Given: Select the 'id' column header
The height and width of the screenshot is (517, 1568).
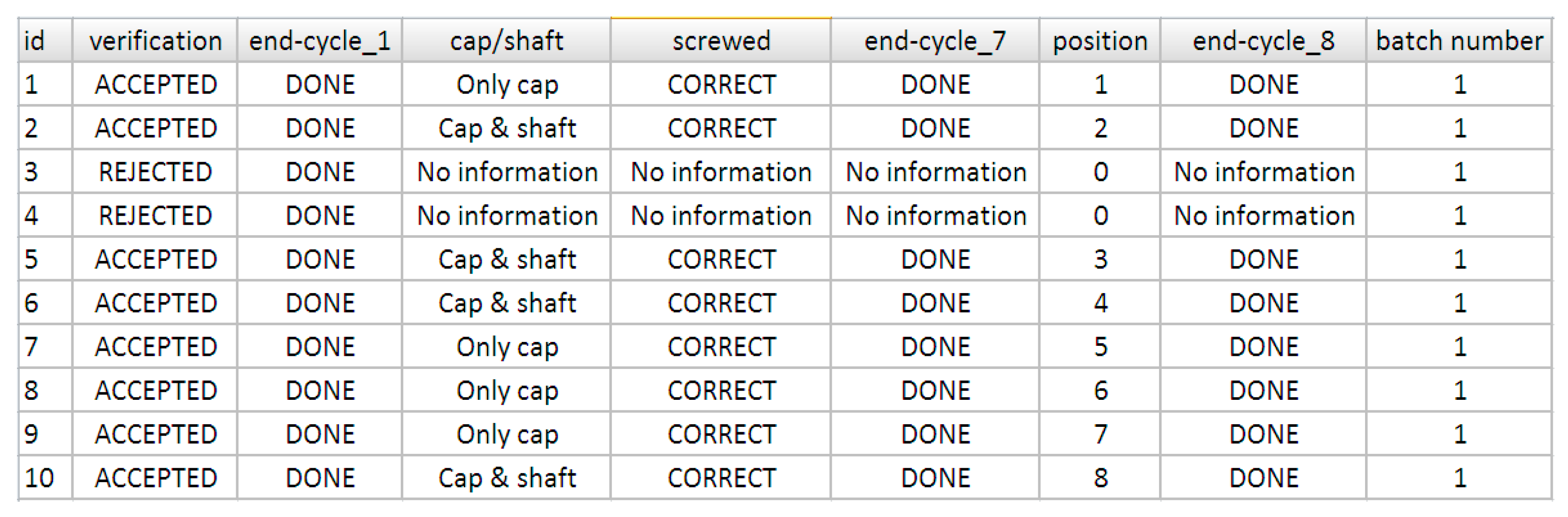Looking at the screenshot, I should [x=35, y=41].
